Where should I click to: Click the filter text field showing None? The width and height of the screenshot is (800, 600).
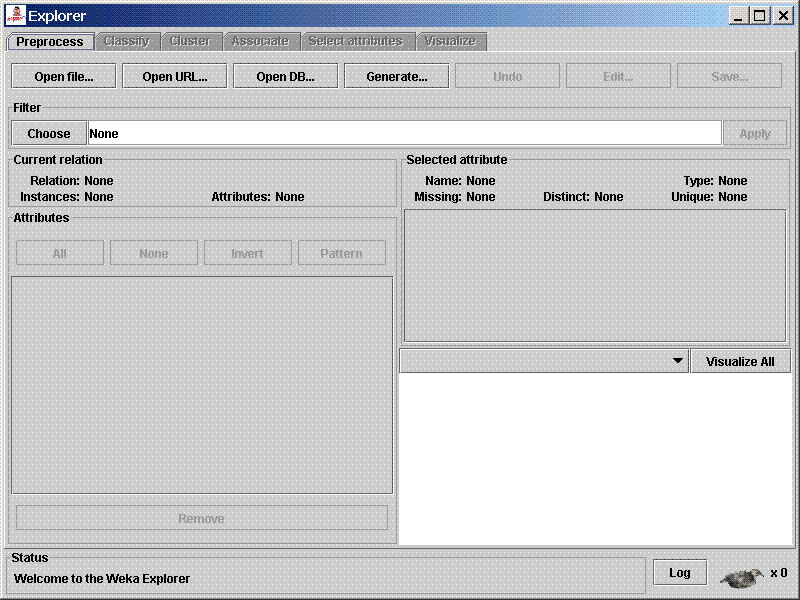click(405, 134)
